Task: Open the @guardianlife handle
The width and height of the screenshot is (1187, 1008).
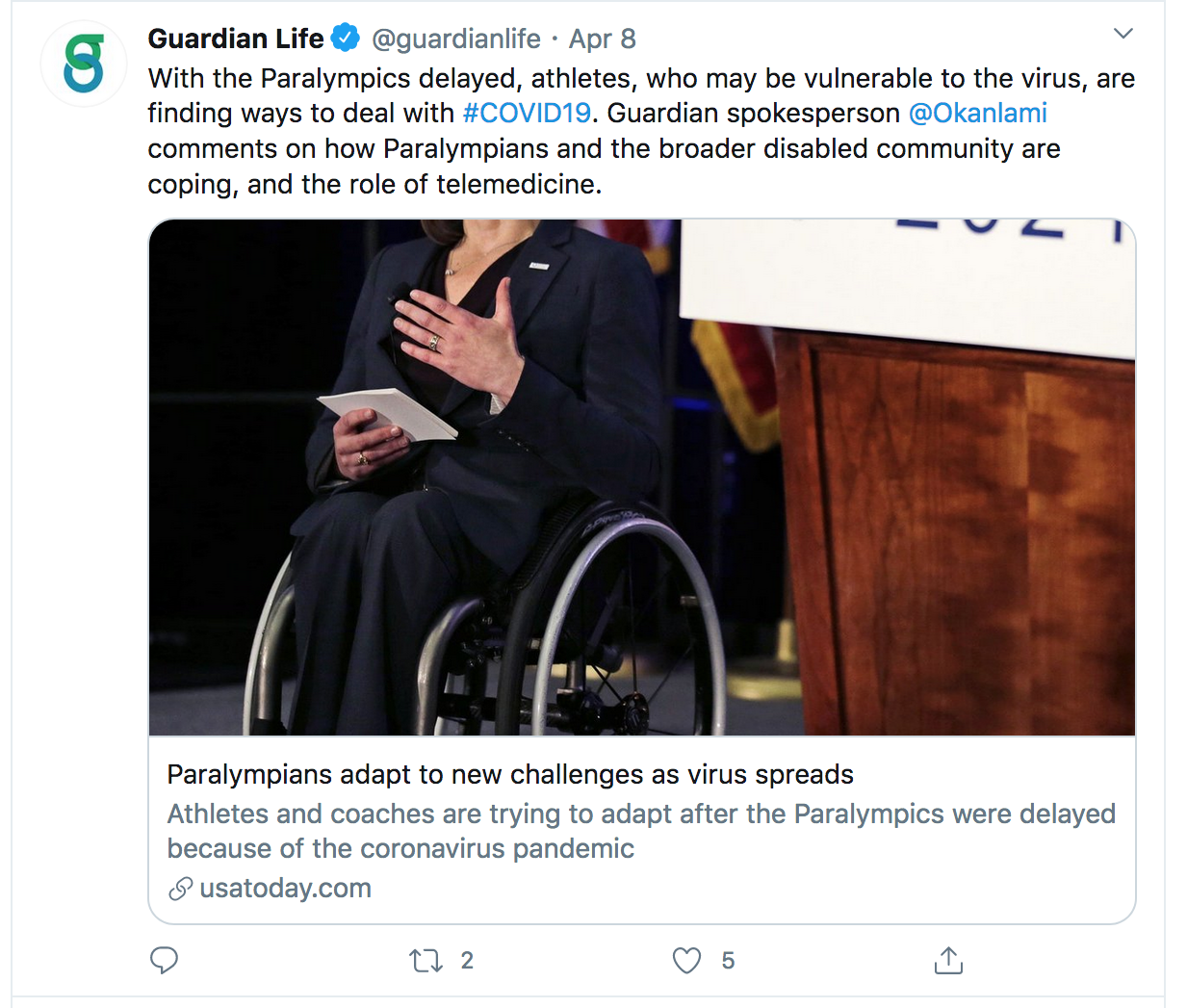Action: coord(456,39)
